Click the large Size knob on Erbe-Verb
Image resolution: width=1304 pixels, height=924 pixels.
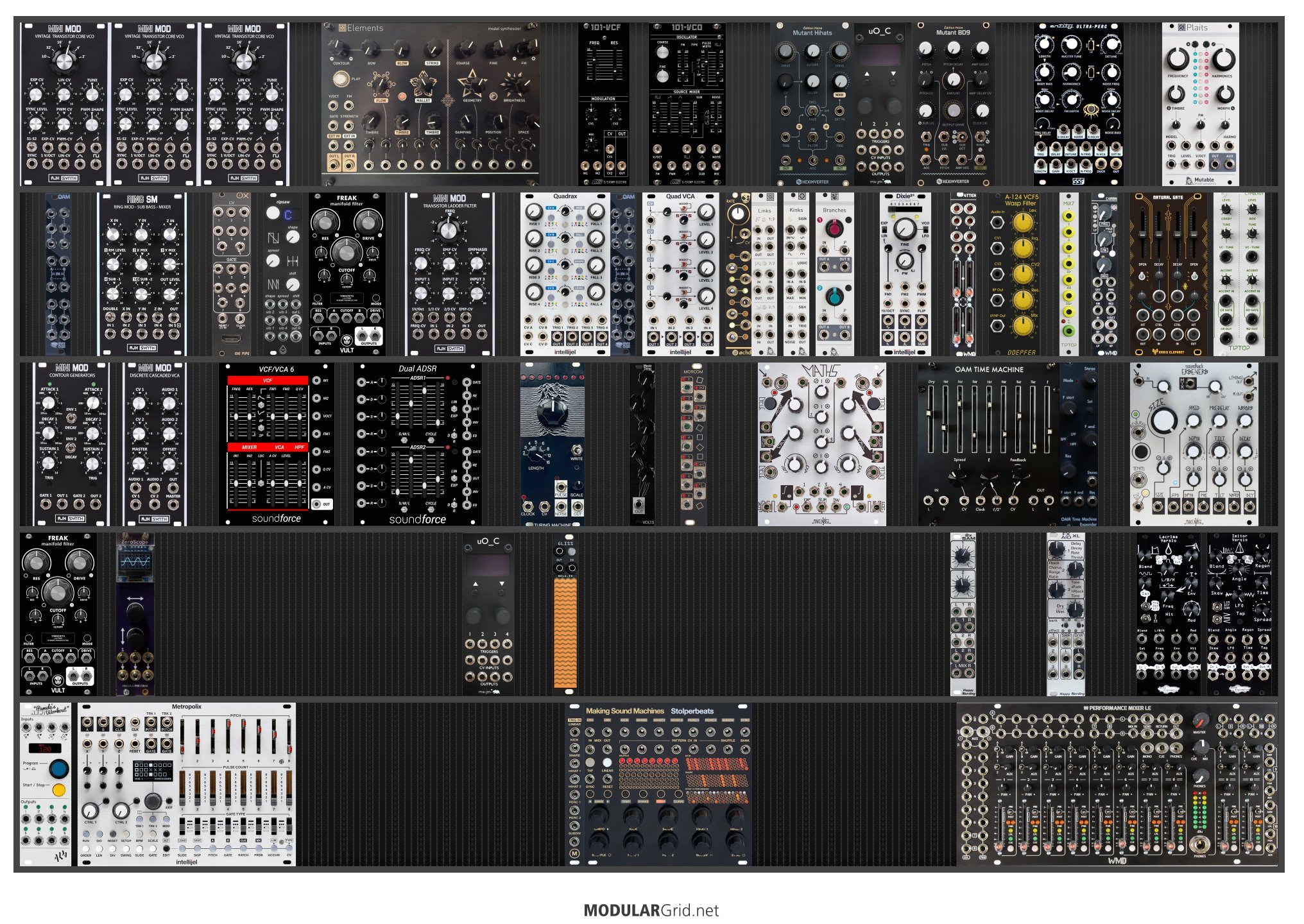1163,422
